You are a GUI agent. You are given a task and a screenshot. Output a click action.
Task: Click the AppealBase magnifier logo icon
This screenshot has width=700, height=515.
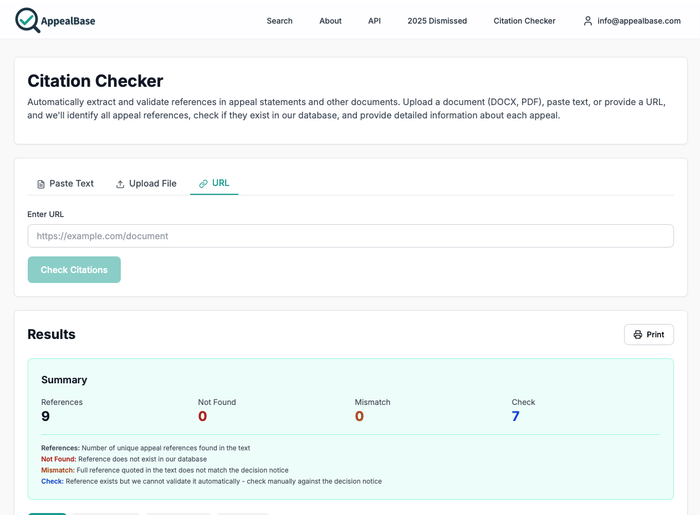click(28, 20)
